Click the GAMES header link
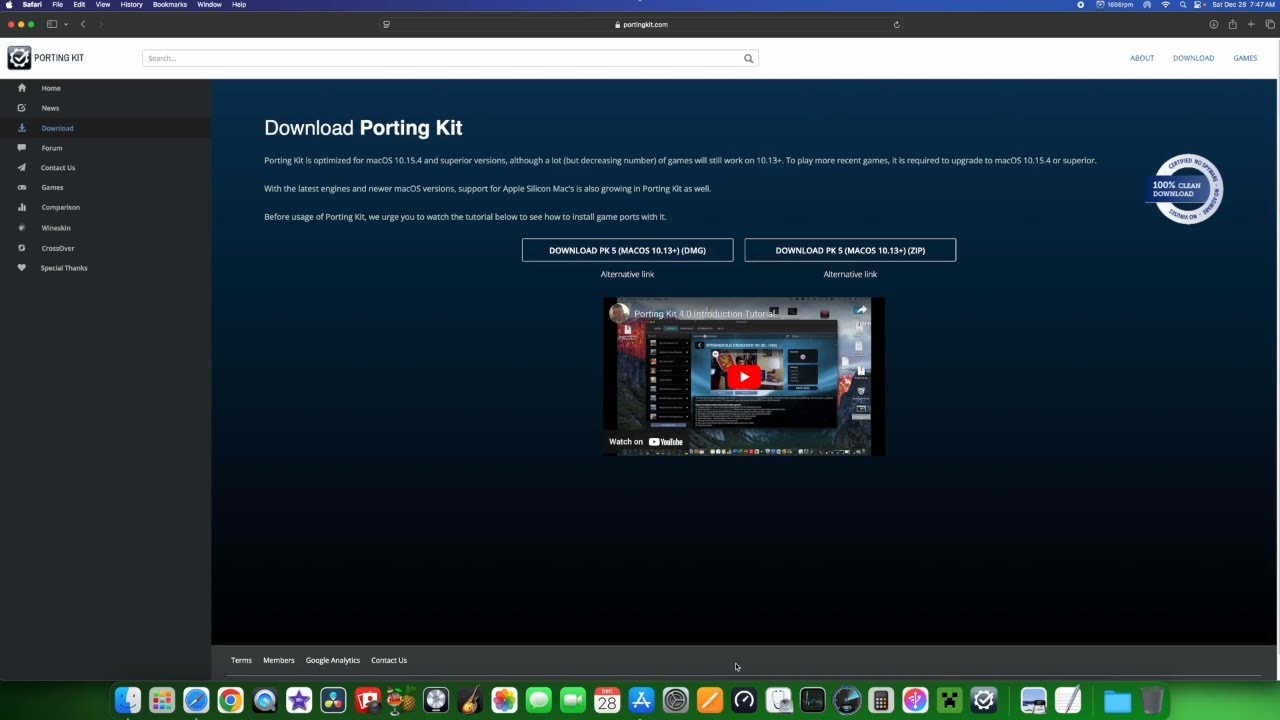 click(1245, 58)
